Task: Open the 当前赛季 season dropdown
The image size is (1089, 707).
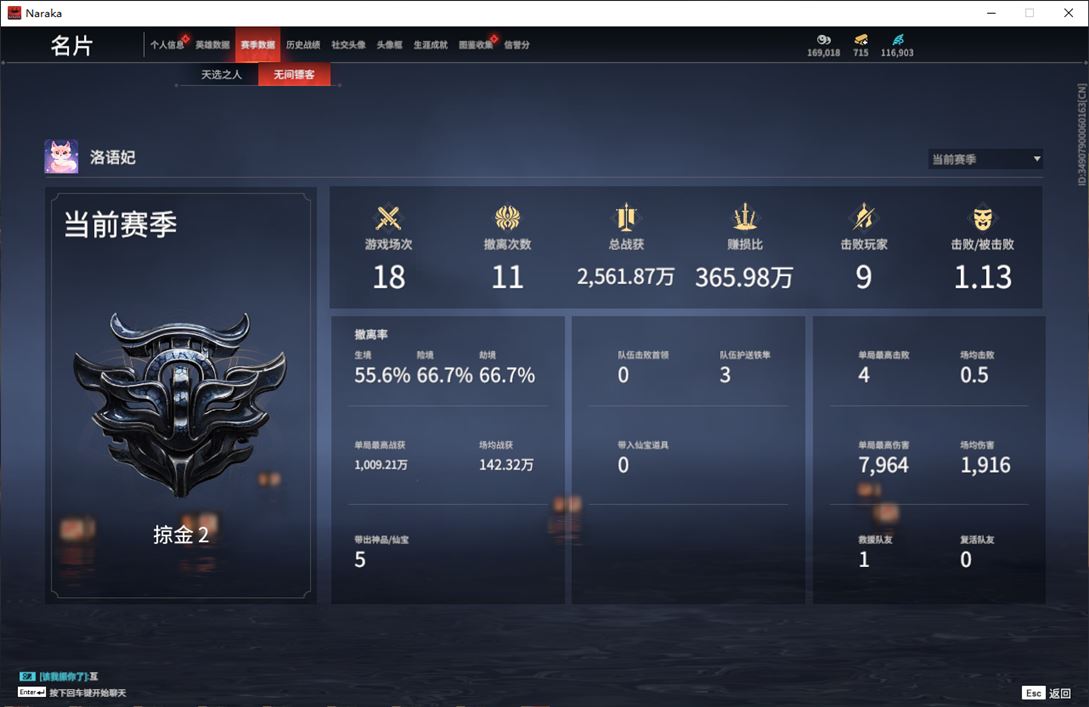Action: (x=986, y=159)
